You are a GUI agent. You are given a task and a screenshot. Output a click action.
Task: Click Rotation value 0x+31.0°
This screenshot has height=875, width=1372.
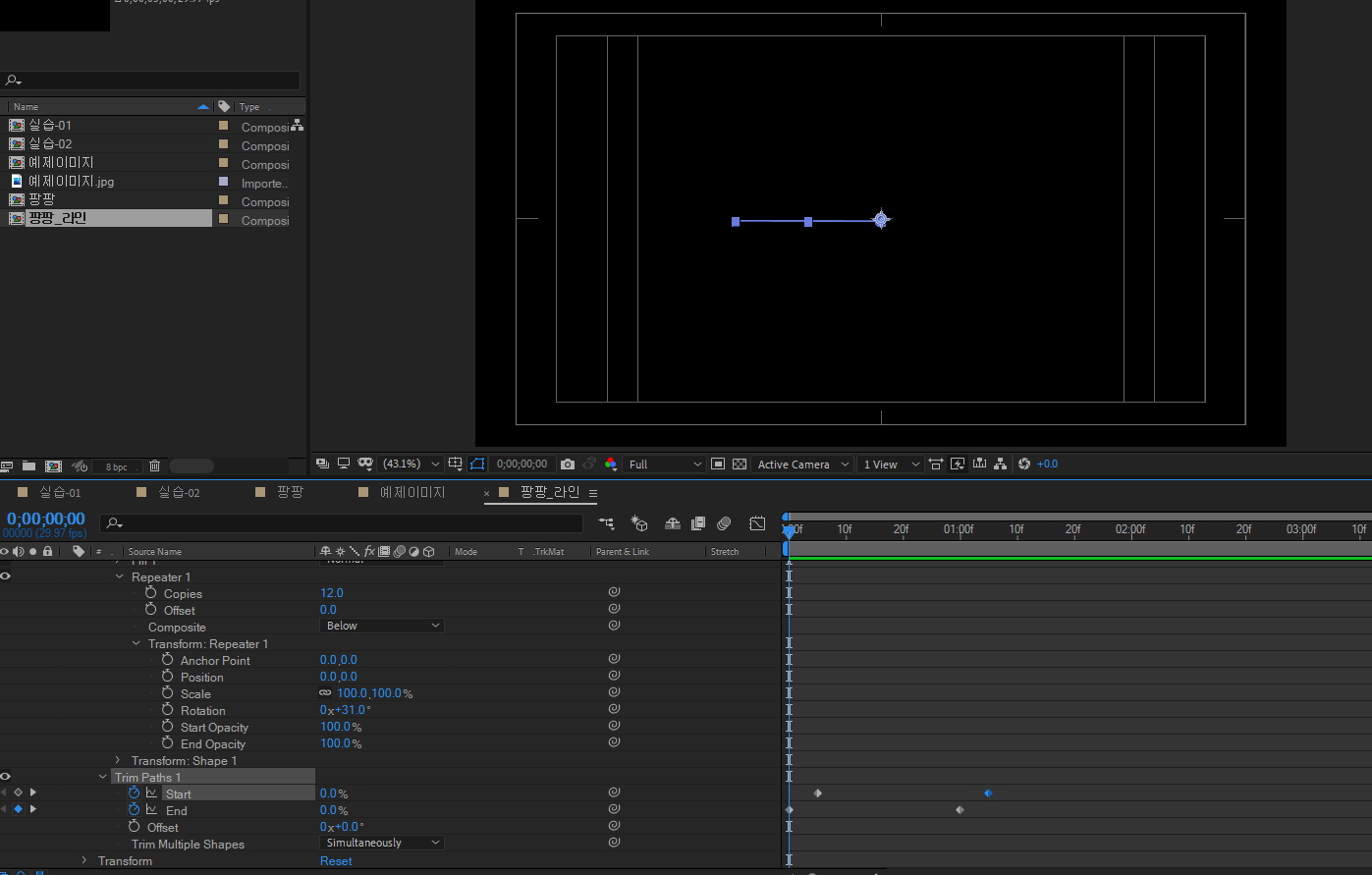coord(346,710)
